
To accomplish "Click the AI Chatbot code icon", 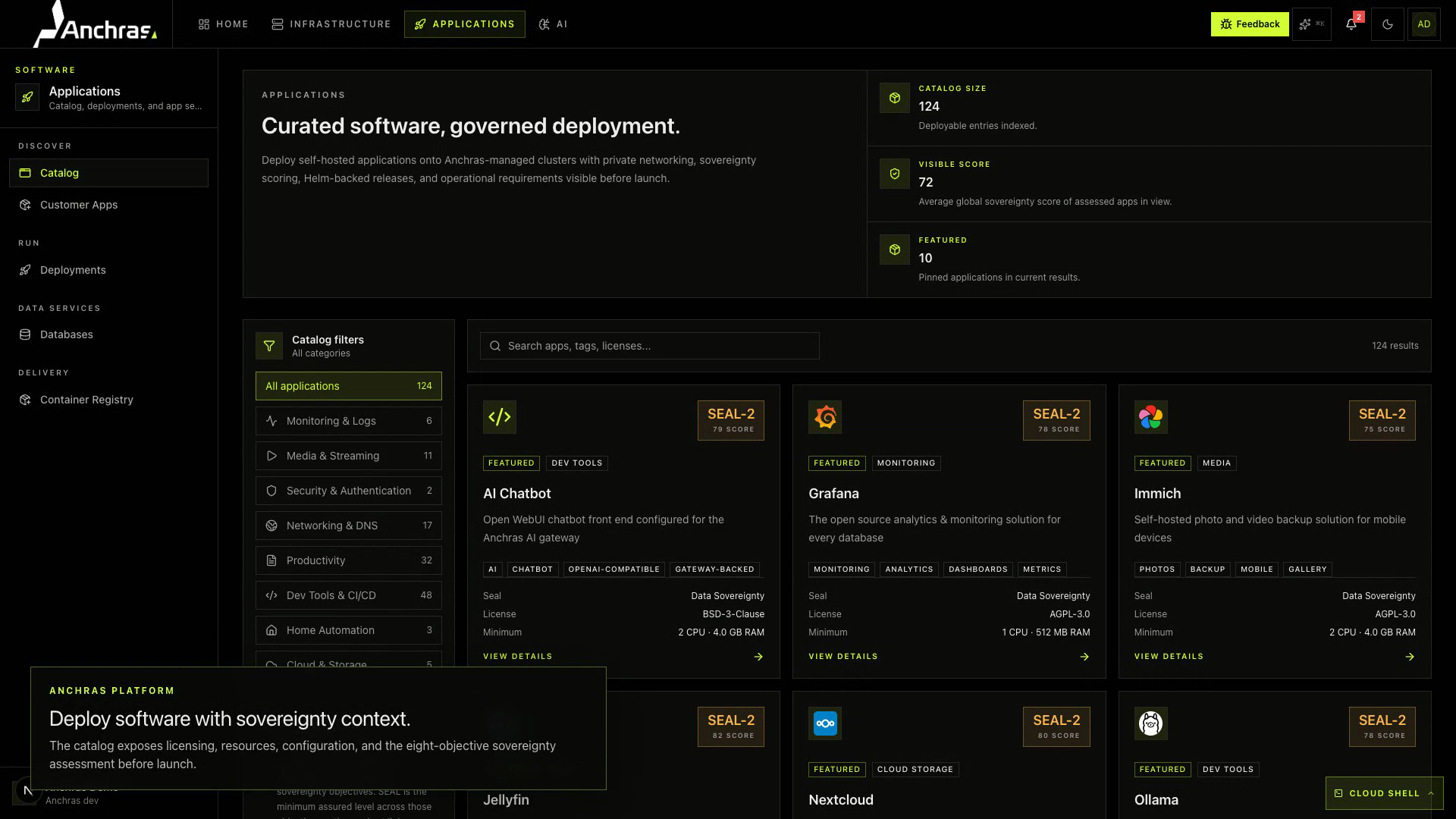I will pyautogui.click(x=500, y=417).
